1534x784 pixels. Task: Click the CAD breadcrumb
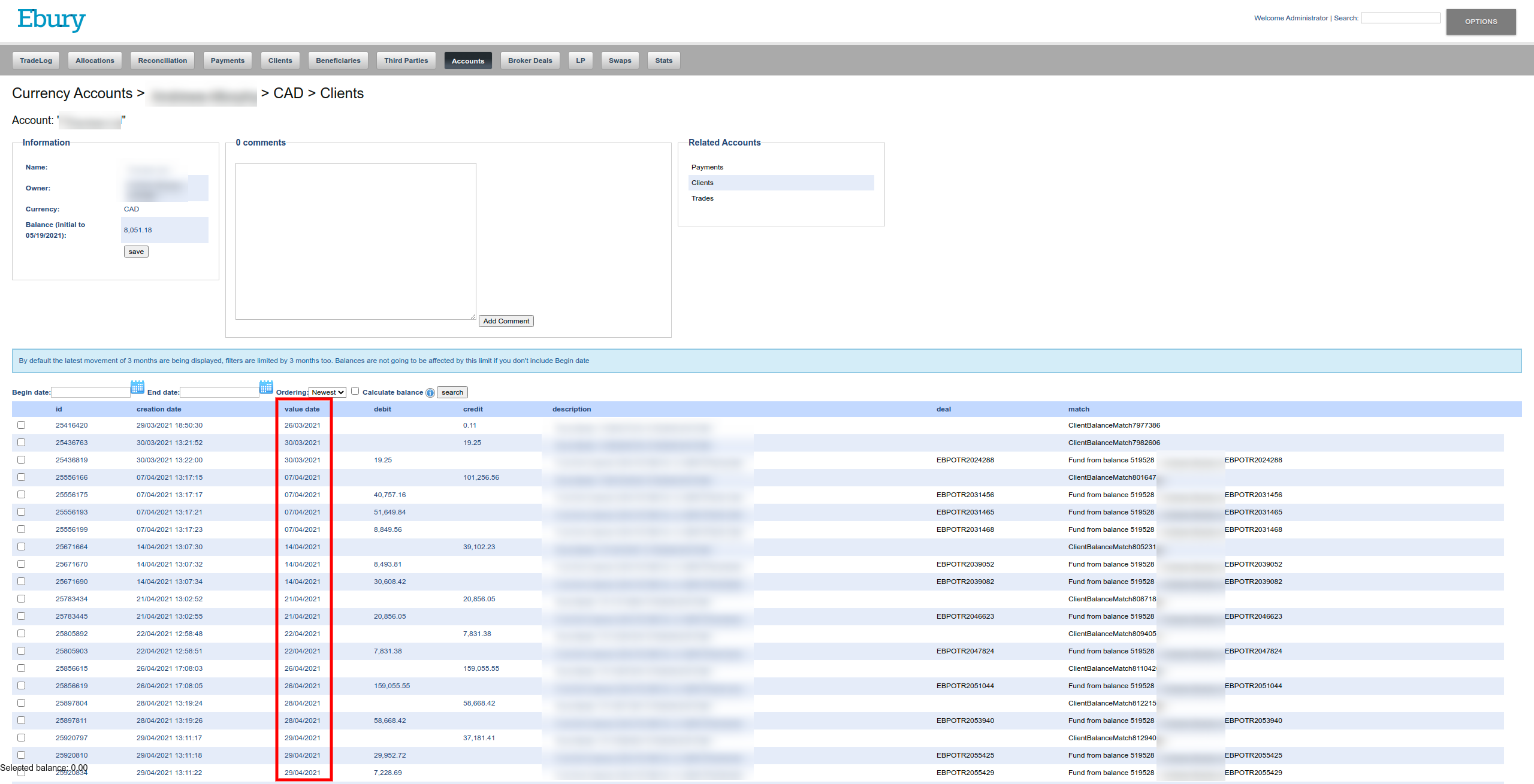tap(288, 93)
